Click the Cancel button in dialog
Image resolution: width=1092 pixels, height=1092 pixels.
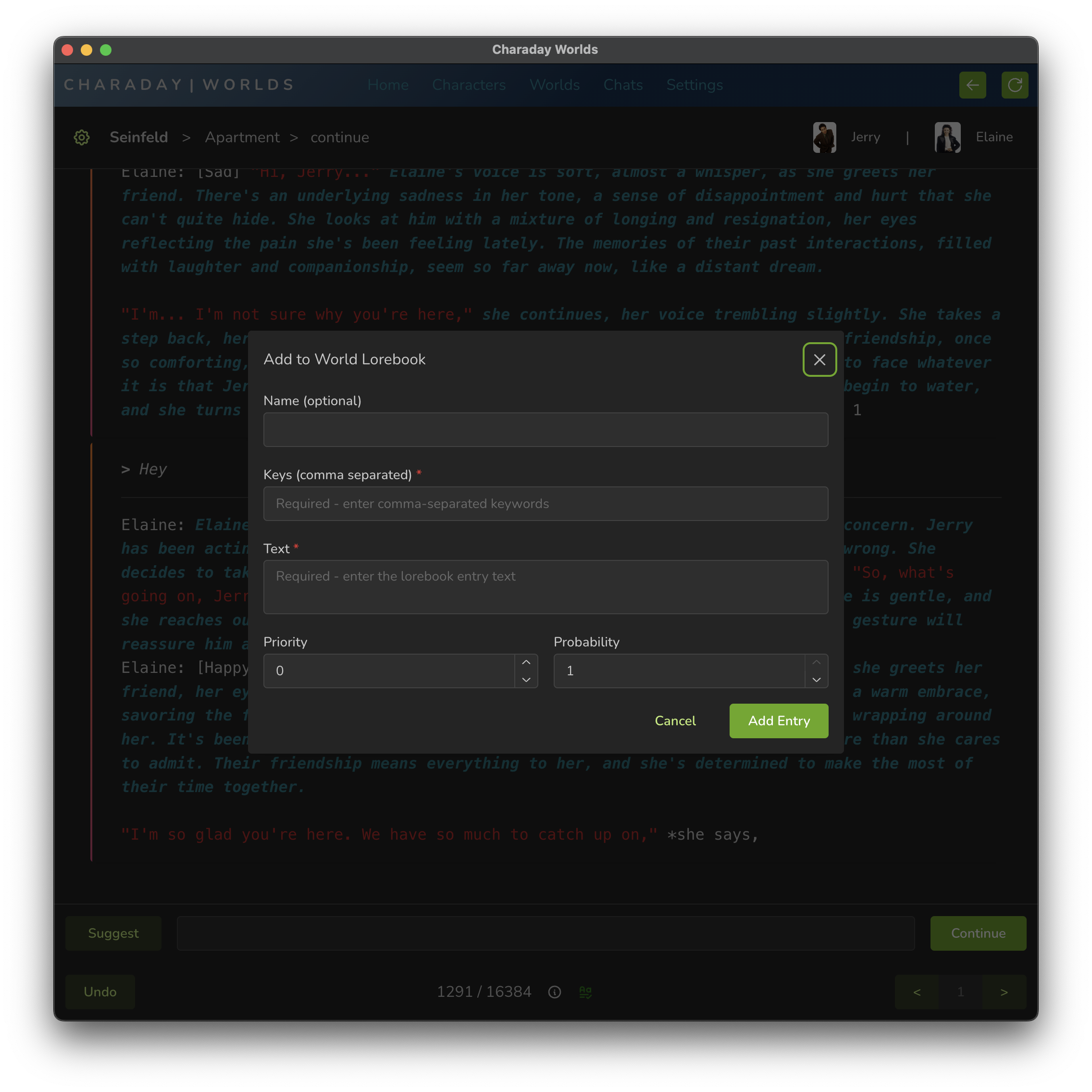pos(675,720)
